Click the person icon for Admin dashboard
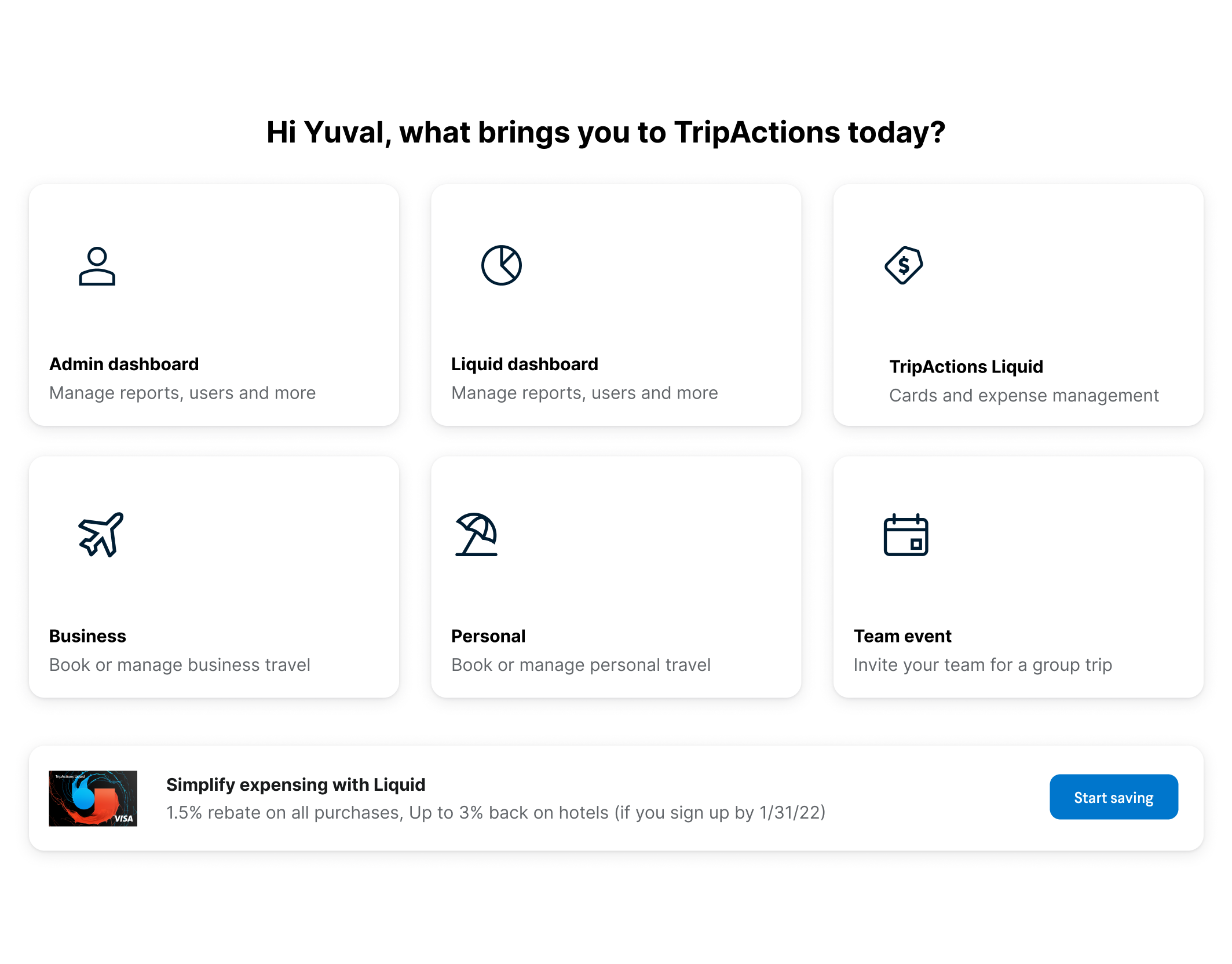This screenshot has width=1232, height=964. pyautogui.click(x=97, y=266)
